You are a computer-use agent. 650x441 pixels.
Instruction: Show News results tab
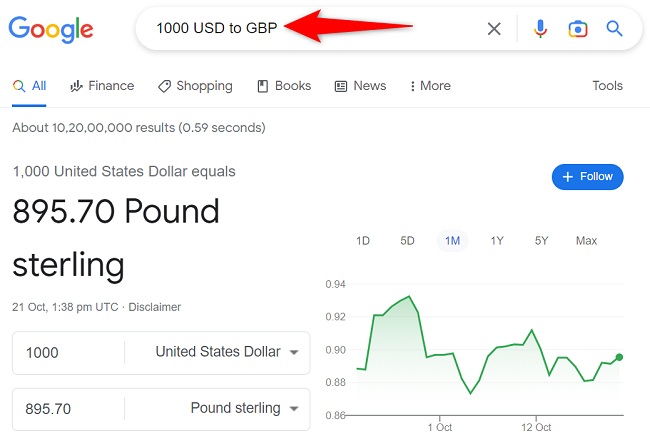[360, 86]
